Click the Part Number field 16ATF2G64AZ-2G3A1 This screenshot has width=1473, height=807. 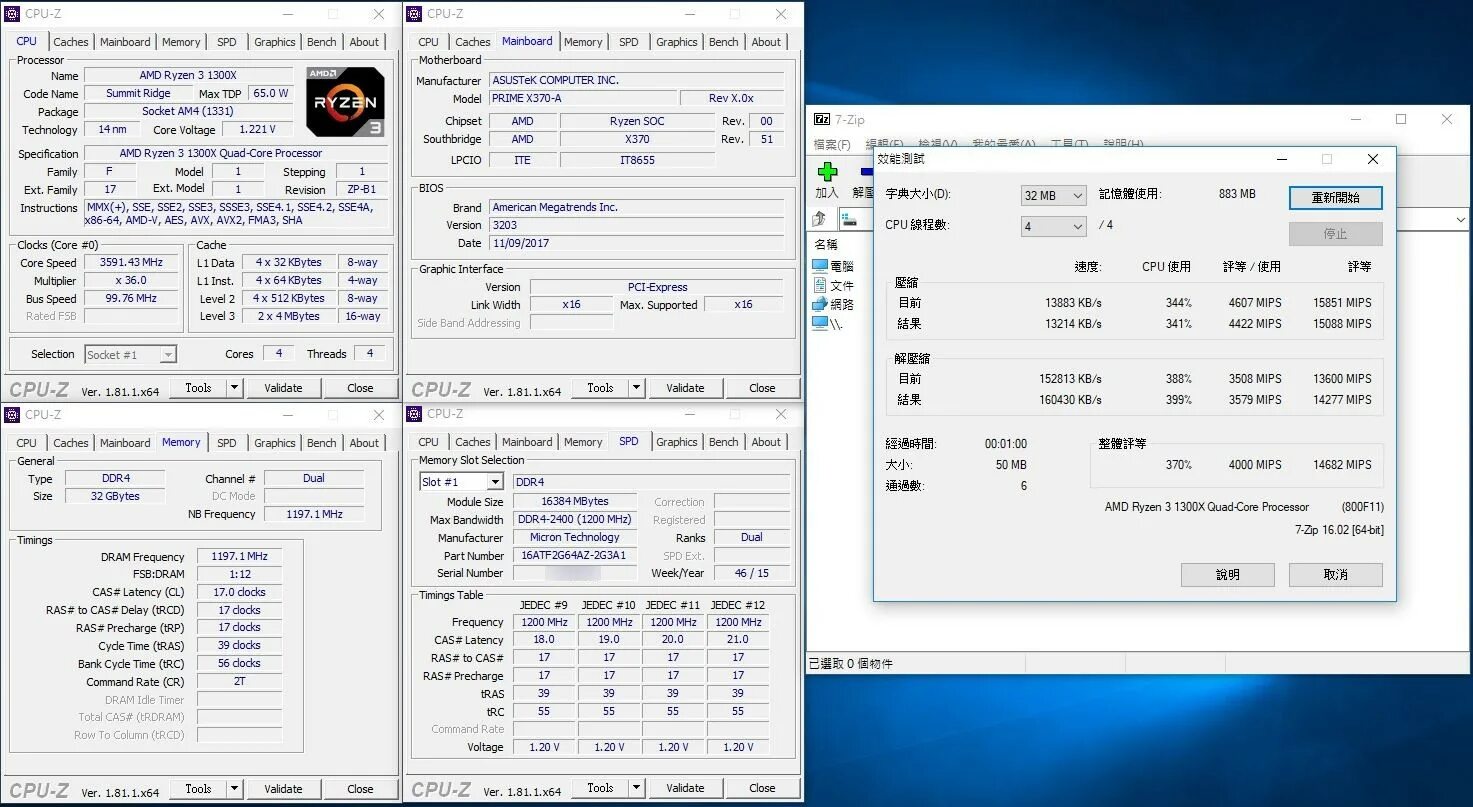(x=575, y=555)
